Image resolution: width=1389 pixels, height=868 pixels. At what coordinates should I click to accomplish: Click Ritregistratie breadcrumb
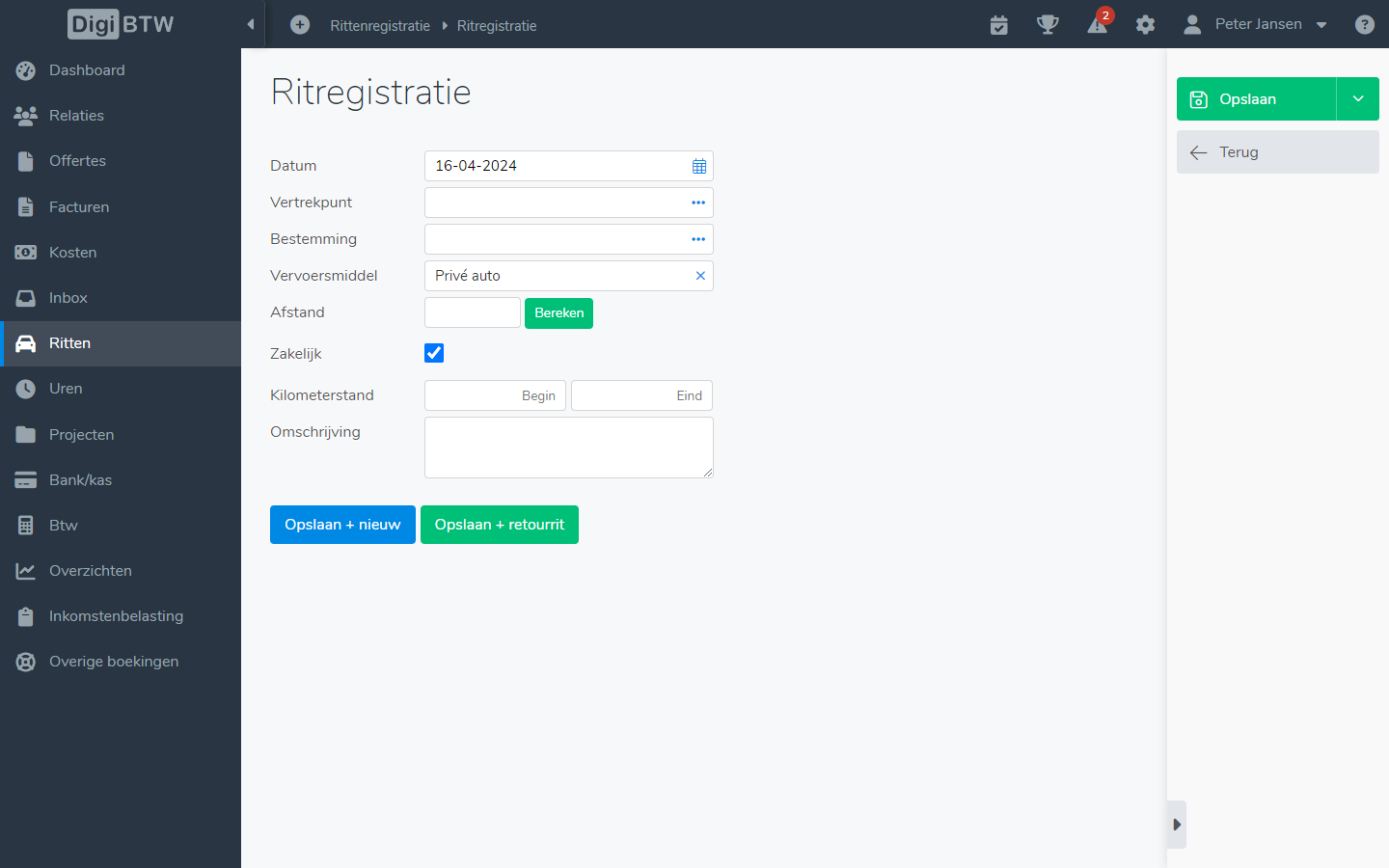pos(497,26)
